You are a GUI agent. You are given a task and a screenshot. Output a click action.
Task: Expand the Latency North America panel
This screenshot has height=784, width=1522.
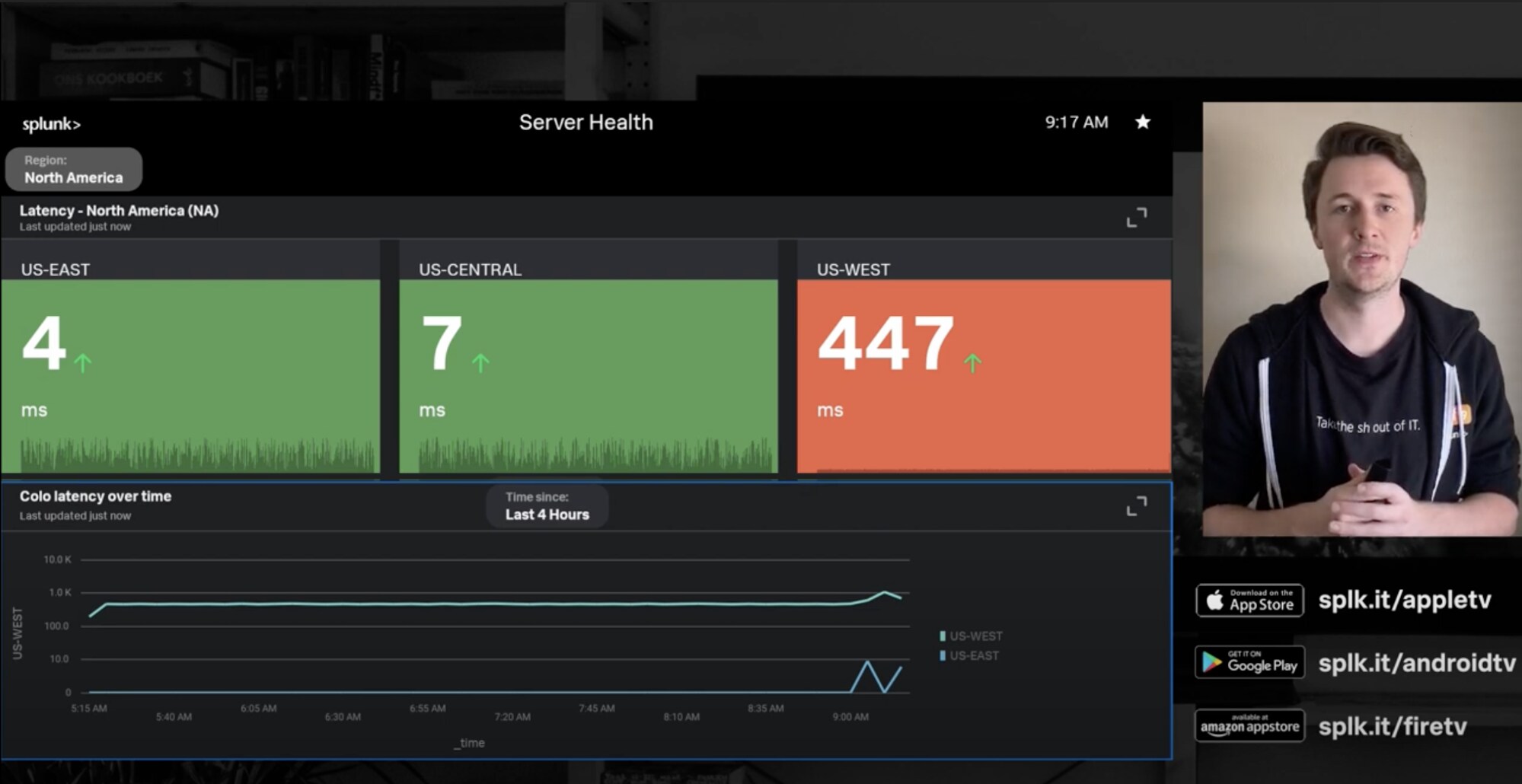[1136, 218]
